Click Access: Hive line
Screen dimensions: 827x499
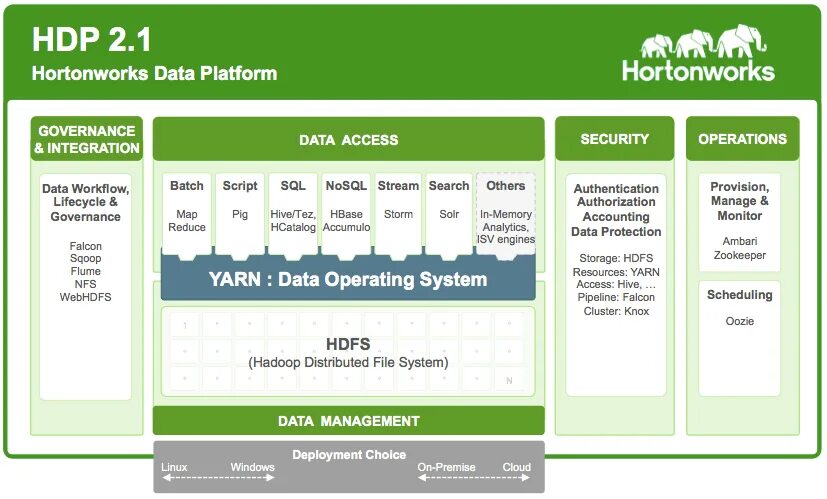click(616, 284)
